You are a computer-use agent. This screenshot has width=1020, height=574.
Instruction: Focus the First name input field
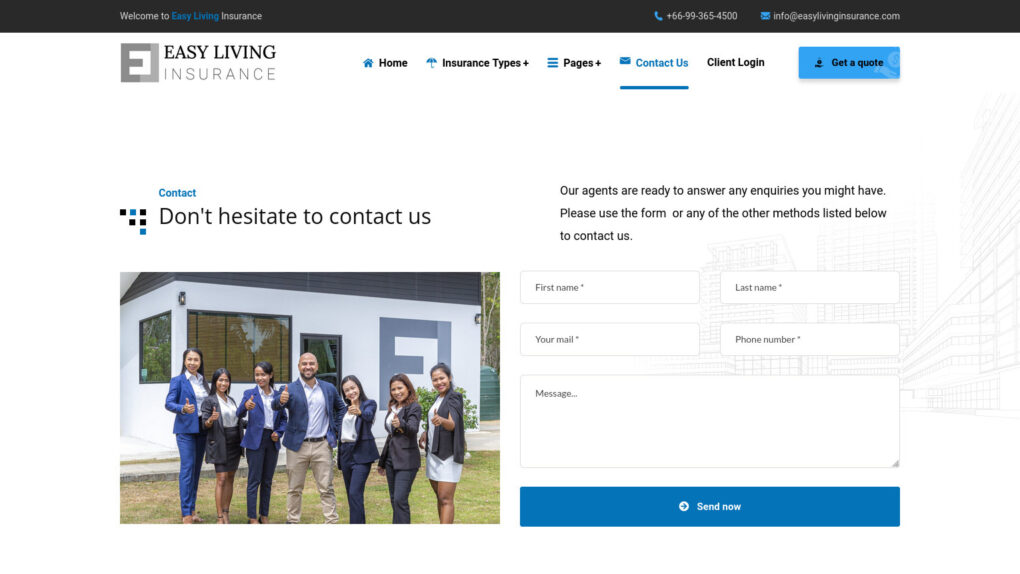(x=610, y=287)
